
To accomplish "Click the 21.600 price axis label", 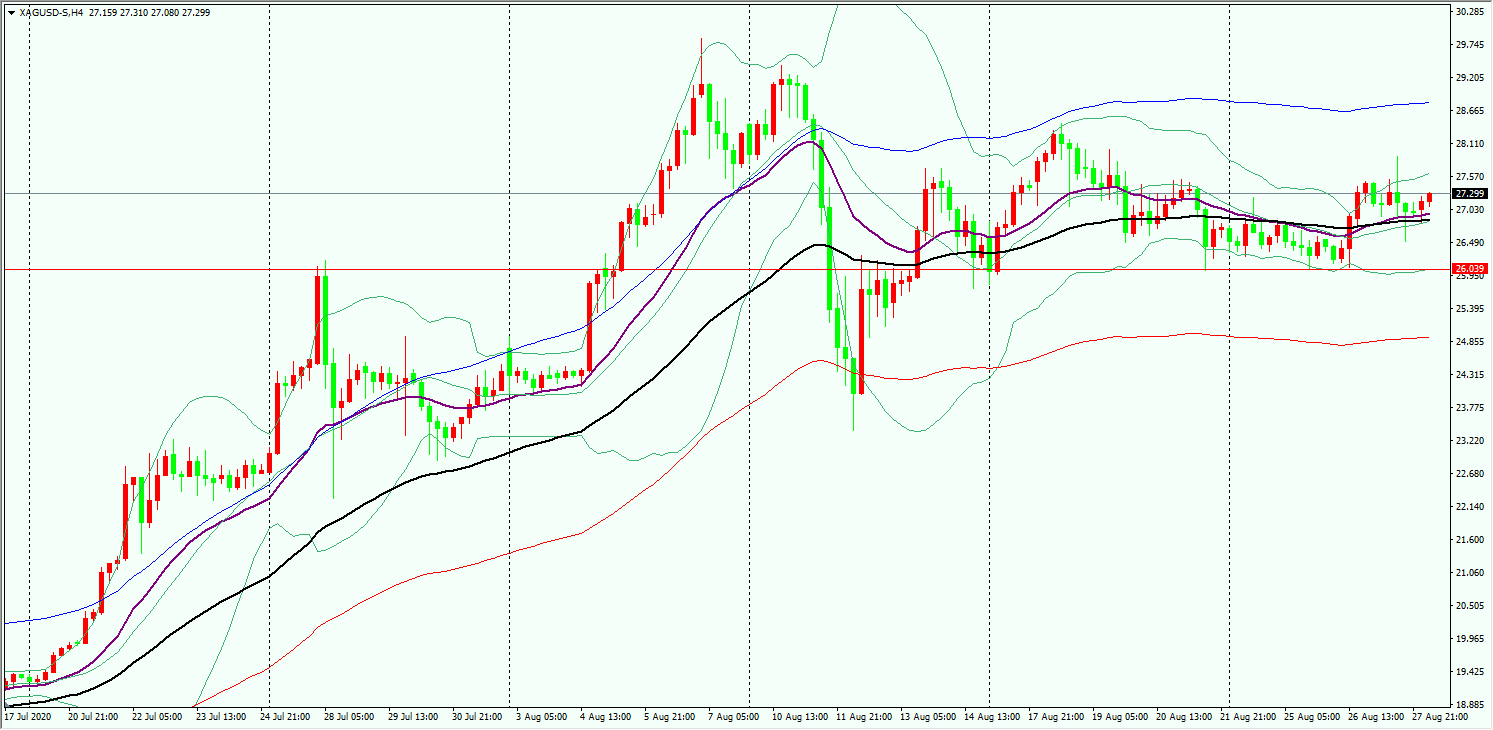I will [1469, 540].
